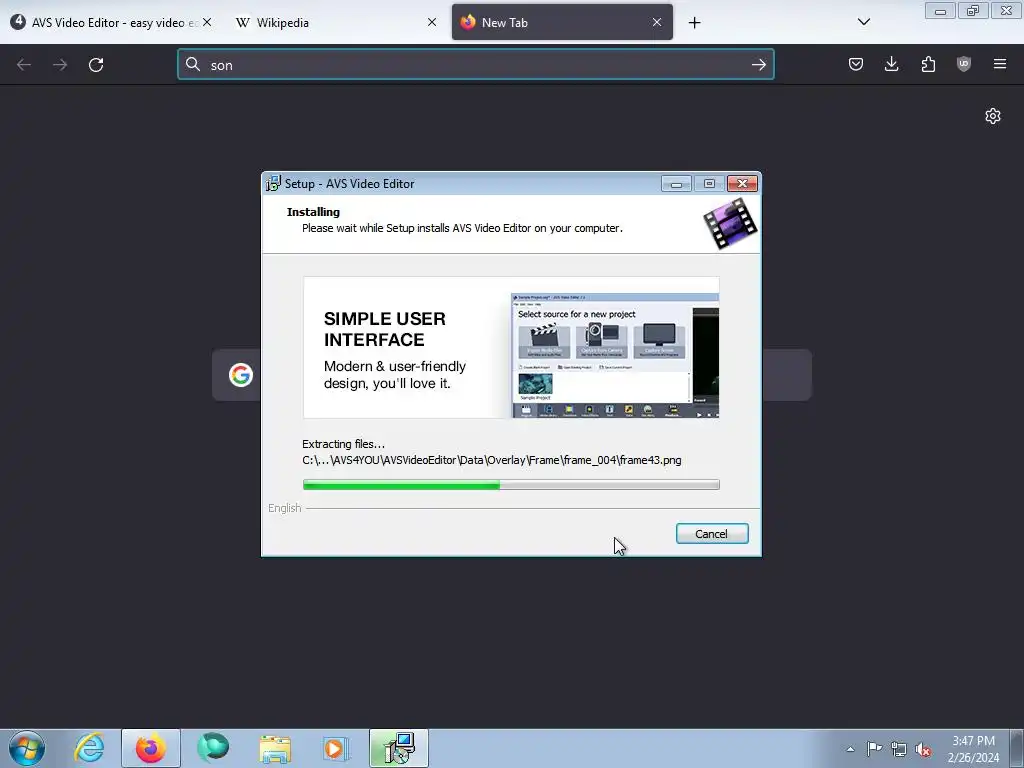Open uBlock Origin shield icon

964,64
